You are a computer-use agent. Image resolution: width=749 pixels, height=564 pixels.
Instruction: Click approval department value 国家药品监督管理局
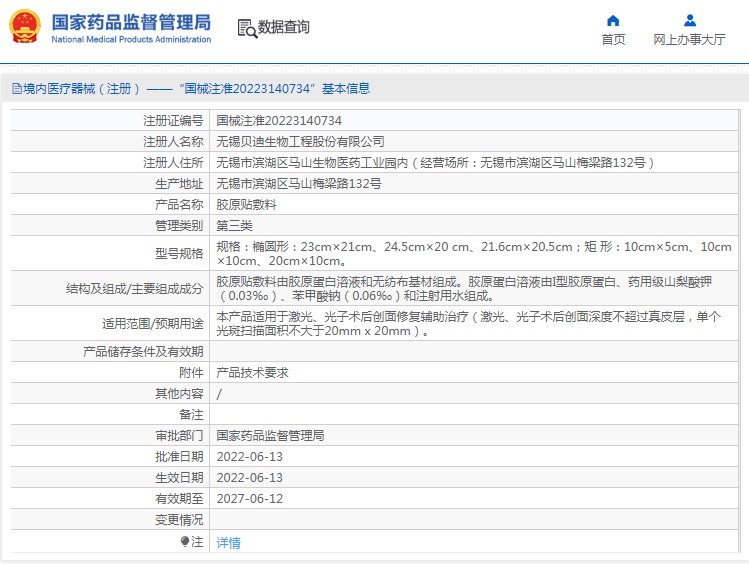click(270, 436)
